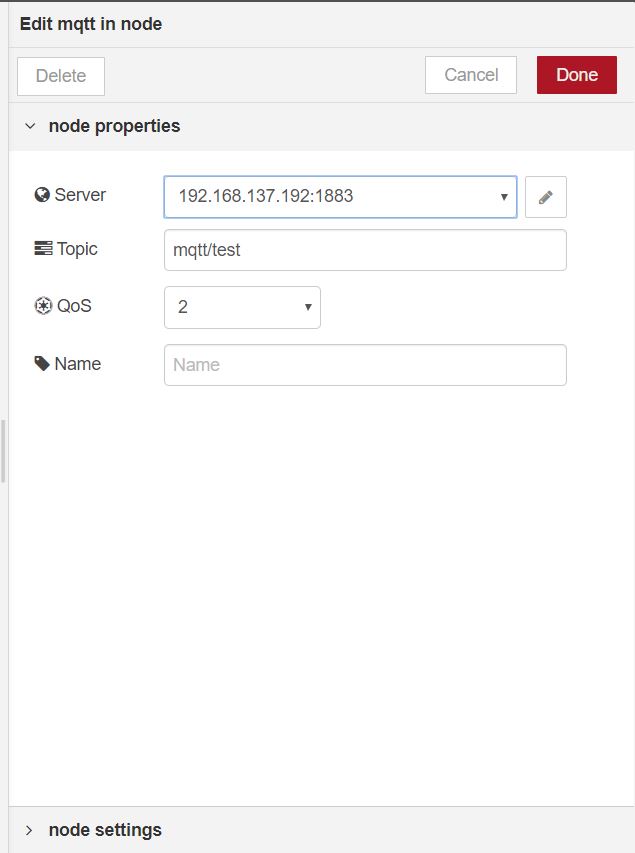Click the pencil icon to edit the server
Screen dimensions: 635x853
point(545,197)
